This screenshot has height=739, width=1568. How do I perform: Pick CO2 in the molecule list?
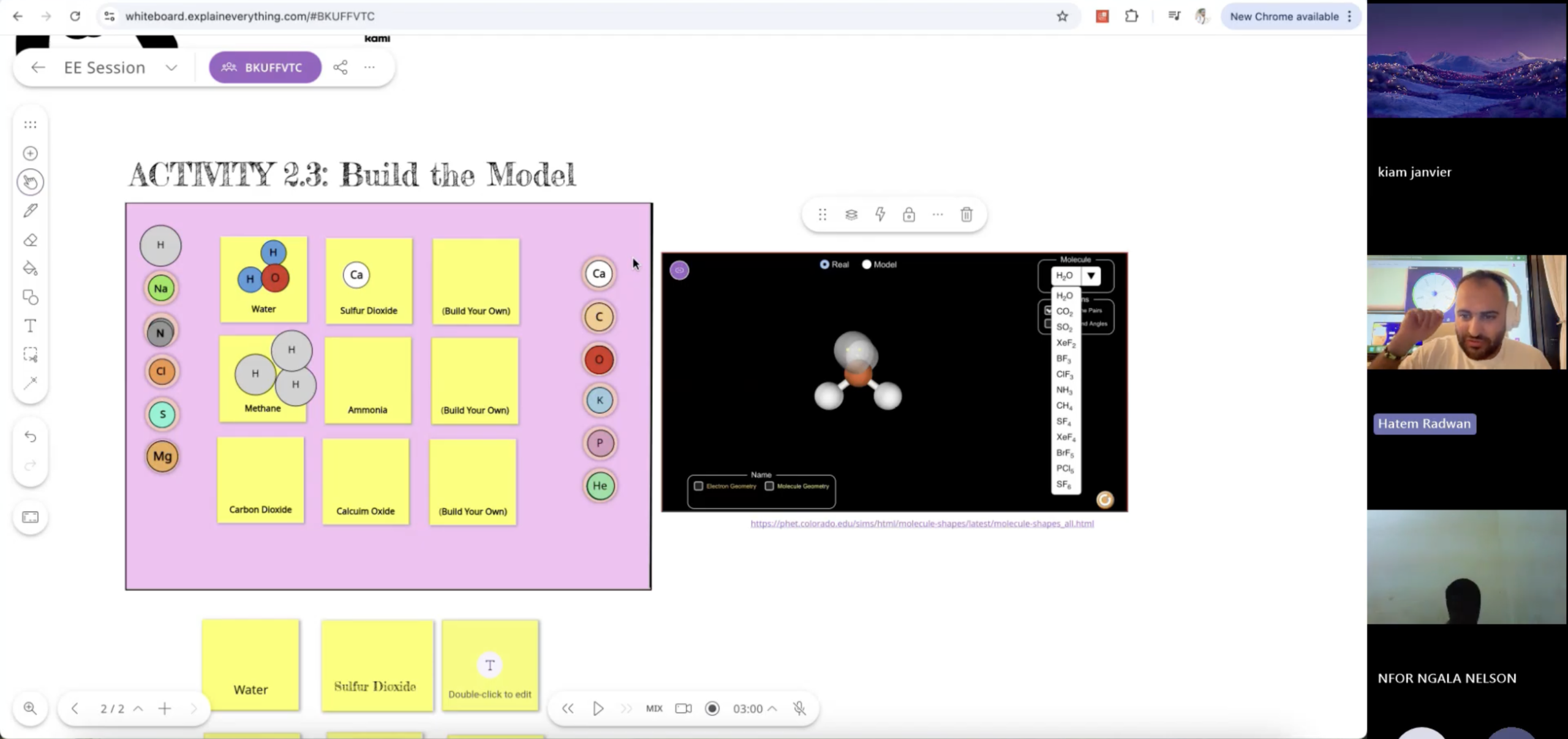tap(1064, 312)
